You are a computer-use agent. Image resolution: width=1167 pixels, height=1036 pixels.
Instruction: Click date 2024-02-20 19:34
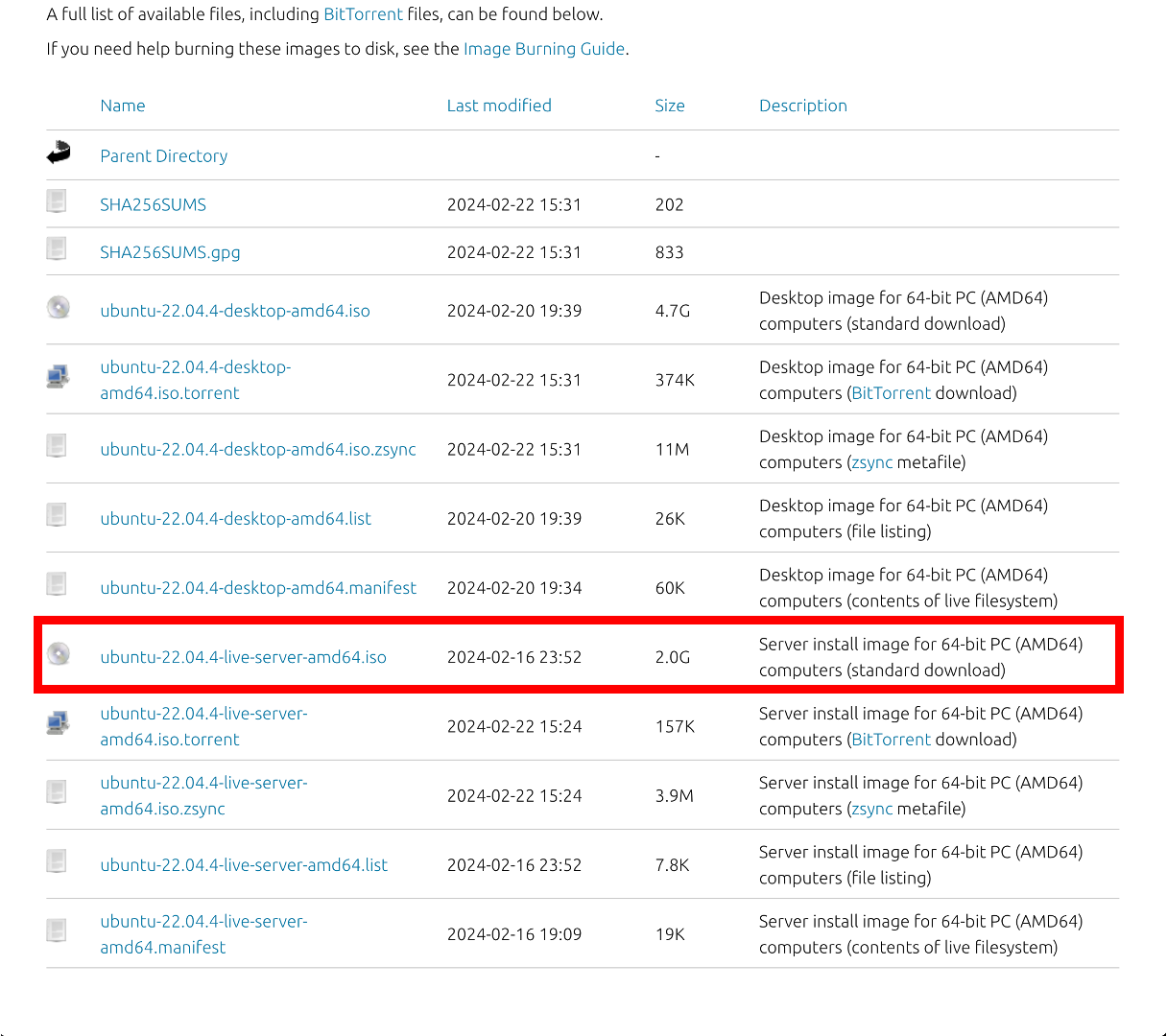pos(514,587)
